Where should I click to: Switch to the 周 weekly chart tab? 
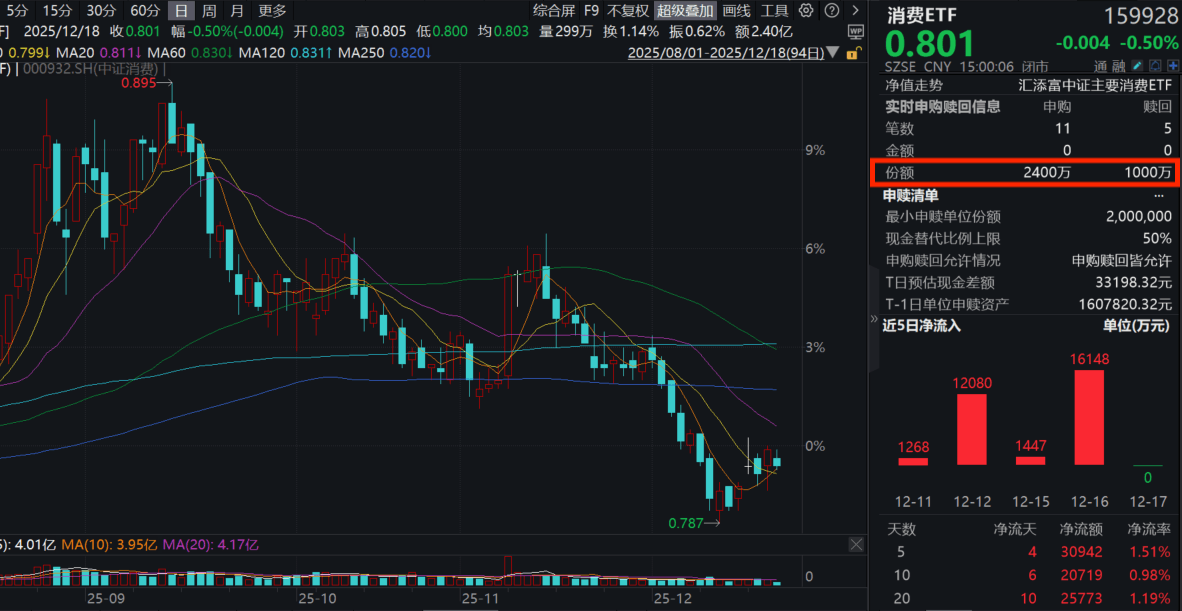click(x=207, y=10)
